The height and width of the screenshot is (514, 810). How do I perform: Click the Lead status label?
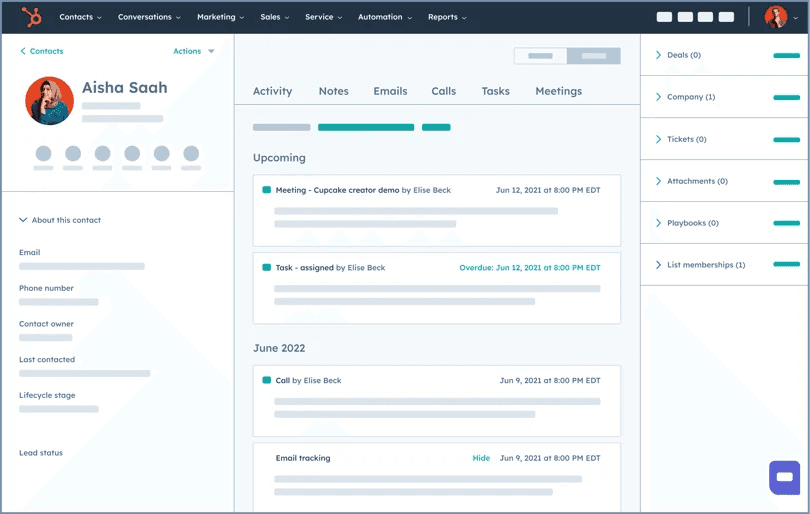pyautogui.click(x=41, y=453)
